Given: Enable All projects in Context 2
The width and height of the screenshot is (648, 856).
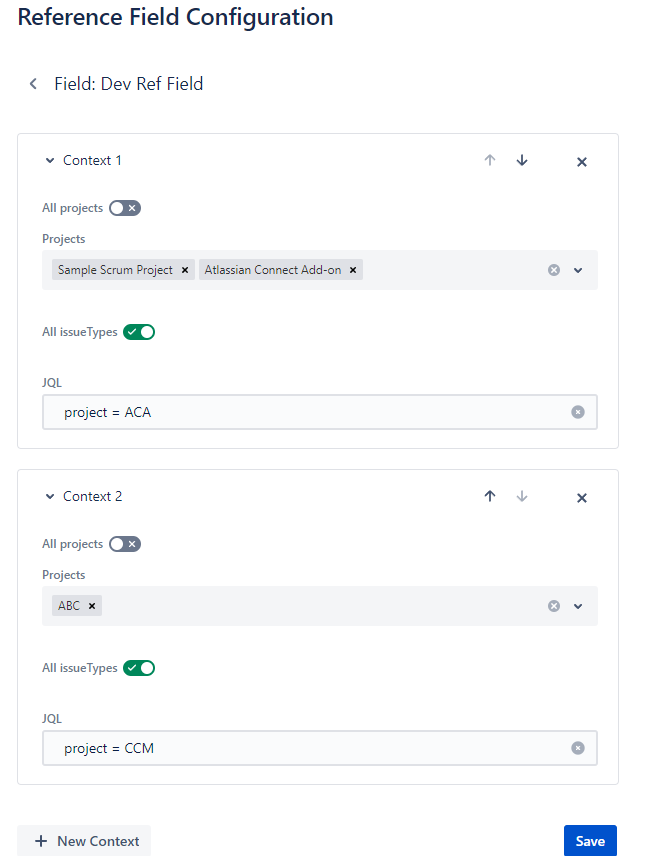Looking at the screenshot, I should [x=124, y=543].
